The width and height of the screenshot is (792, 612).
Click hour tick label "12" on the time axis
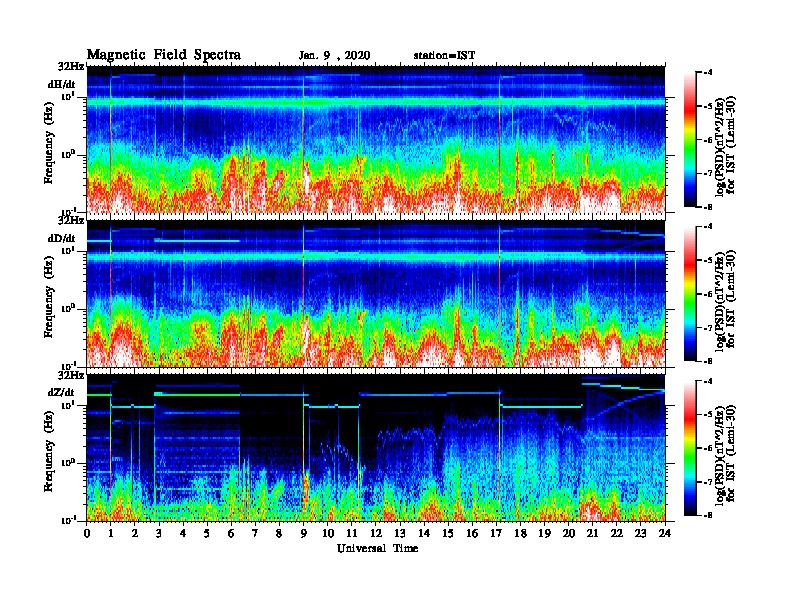[x=376, y=533]
